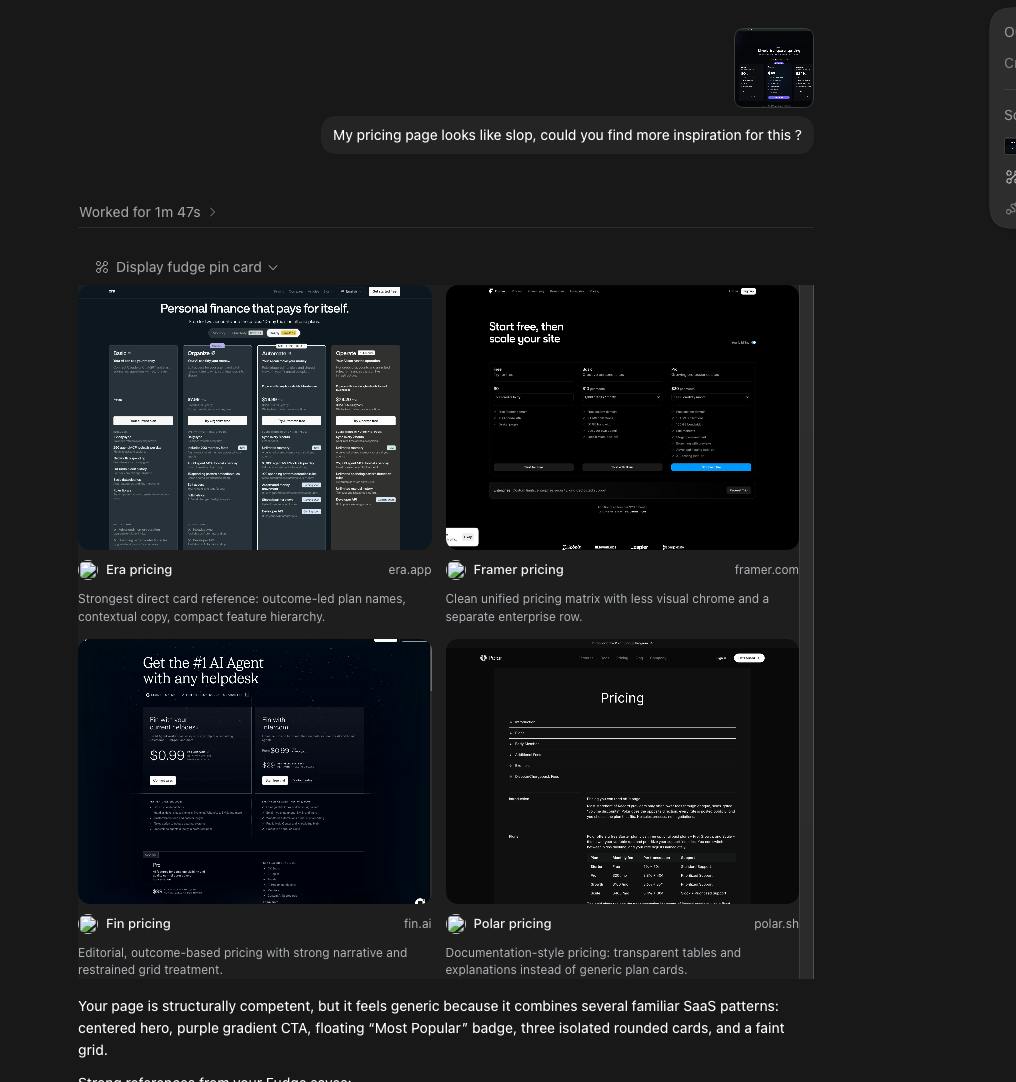Click the "Editorial, outcome-based pricing" description
Image resolution: width=1016 pixels, height=1082 pixels.
[242, 961]
